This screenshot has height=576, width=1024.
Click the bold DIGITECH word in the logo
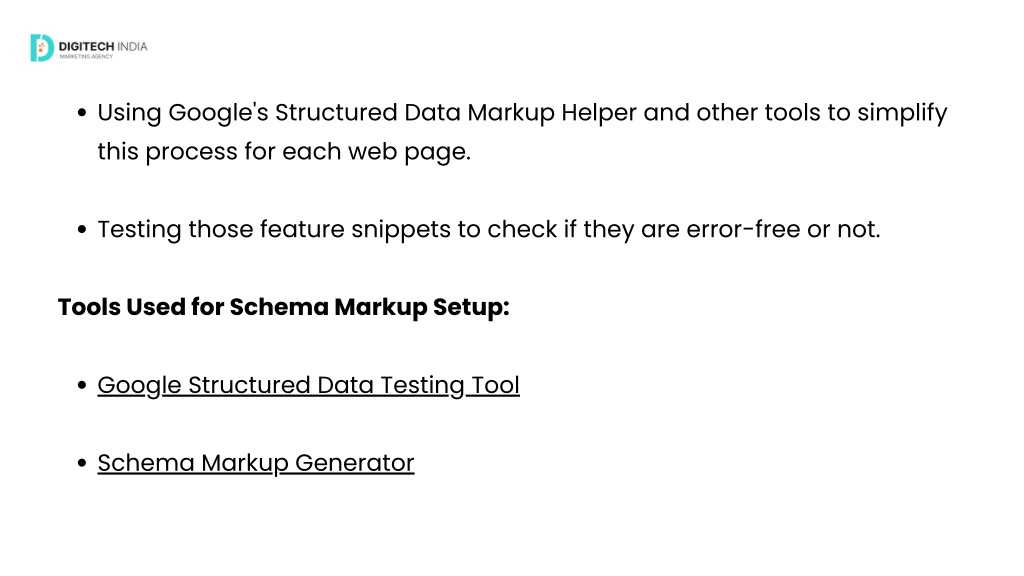tap(86, 46)
